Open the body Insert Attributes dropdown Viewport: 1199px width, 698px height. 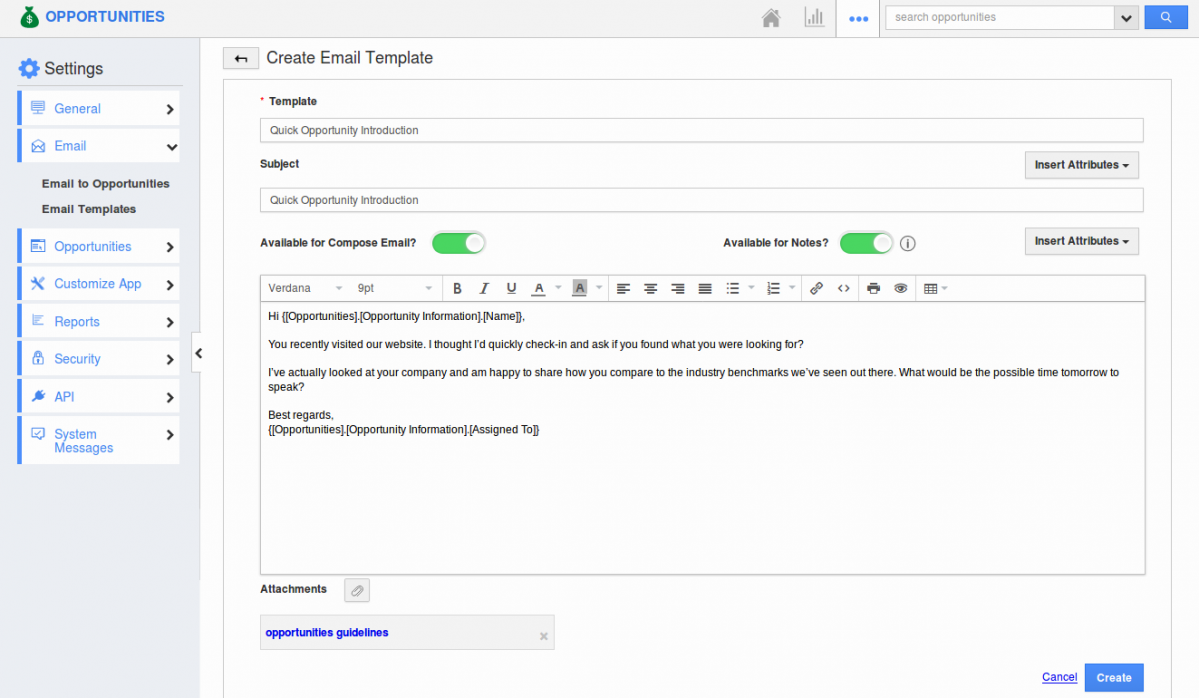pyautogui.click(x=1081, y=242)
